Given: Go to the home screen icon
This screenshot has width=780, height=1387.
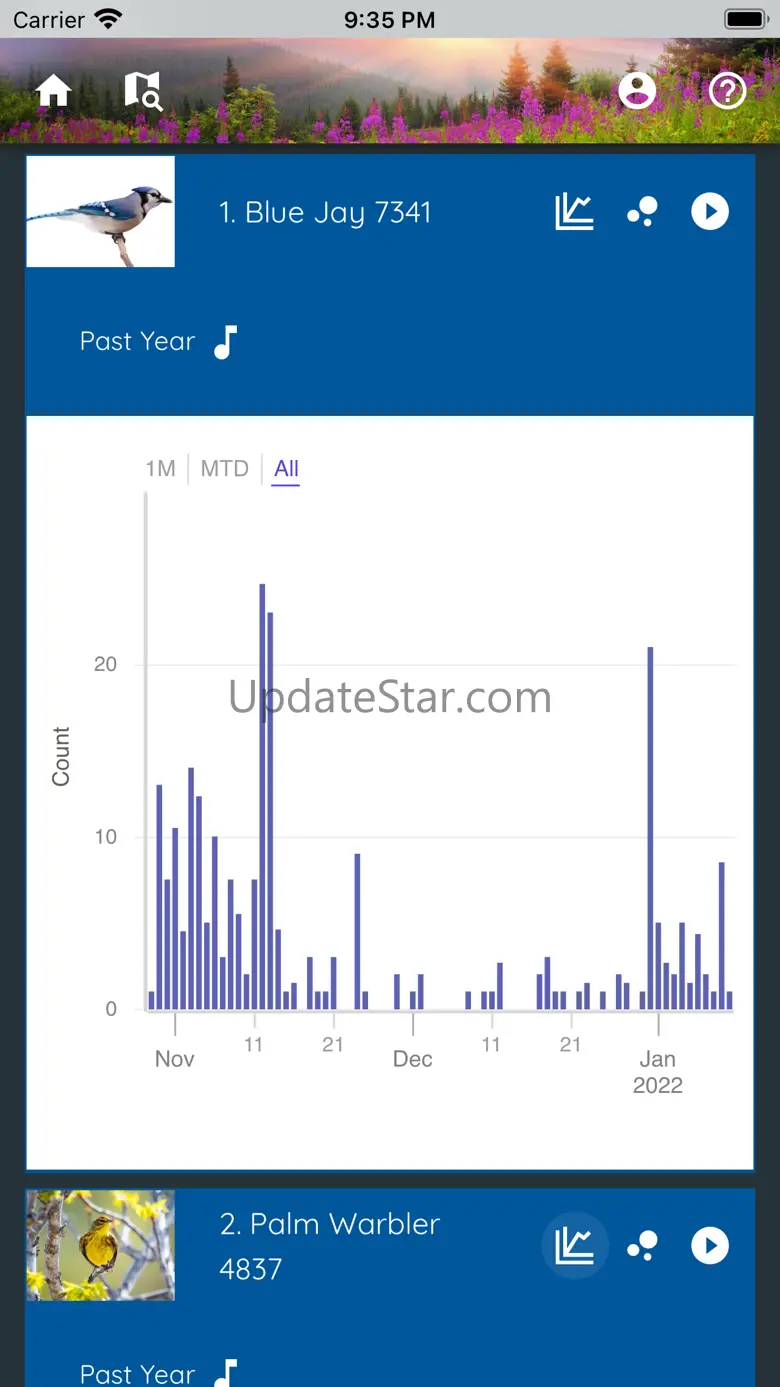Looking at the screenshot, I should coord(54,91).
